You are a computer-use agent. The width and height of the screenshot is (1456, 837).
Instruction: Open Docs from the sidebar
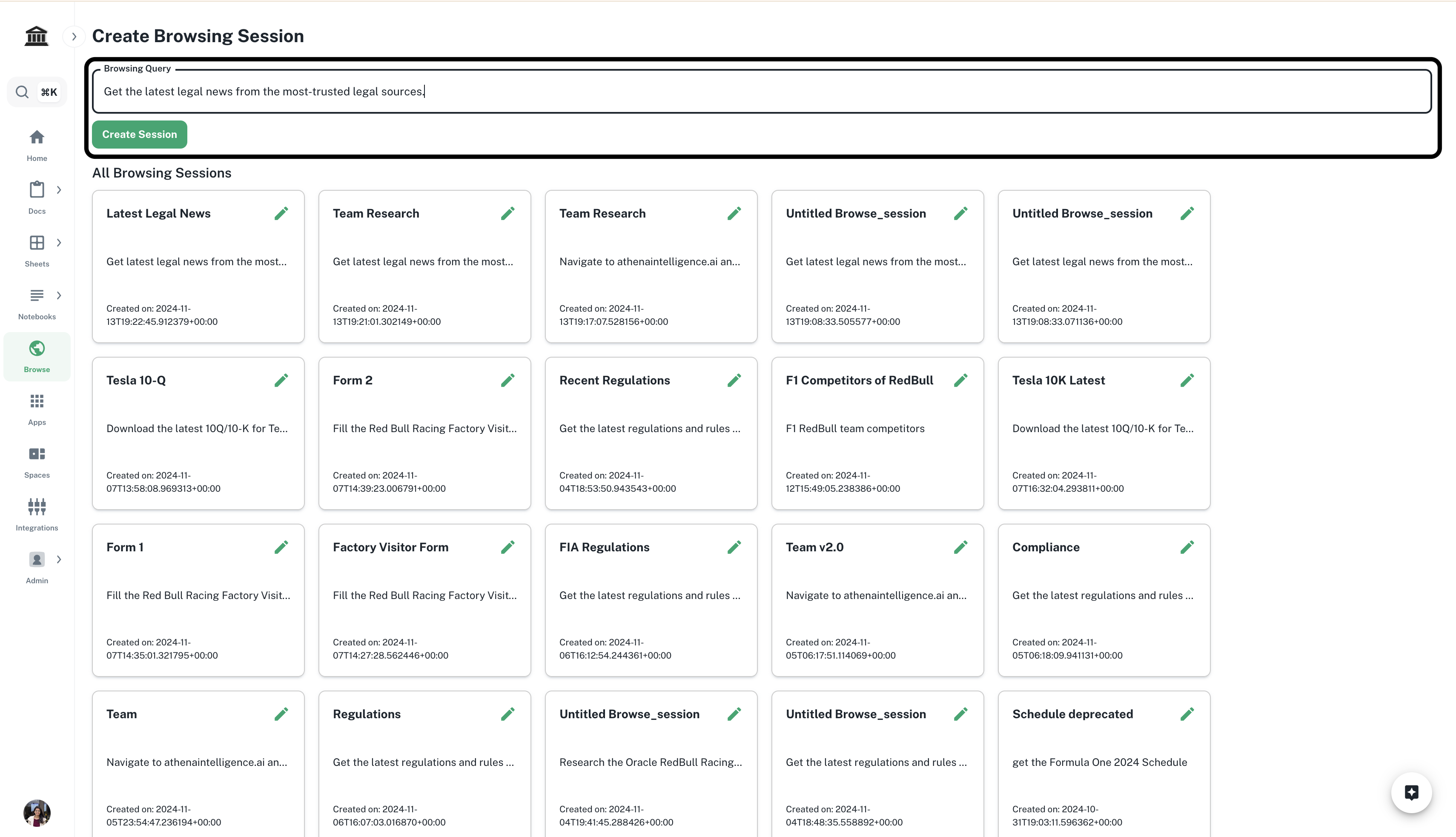(37, 198)
